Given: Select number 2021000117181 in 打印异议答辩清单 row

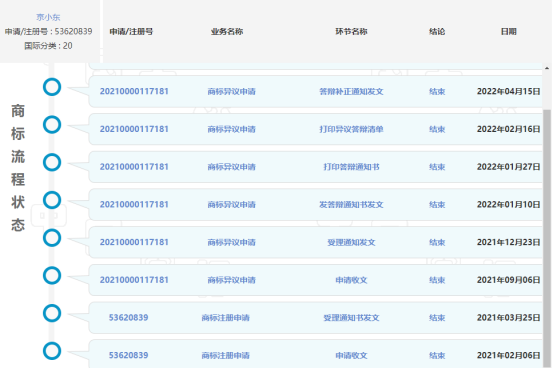Looking at the screenshot, I should pos(134,129).
